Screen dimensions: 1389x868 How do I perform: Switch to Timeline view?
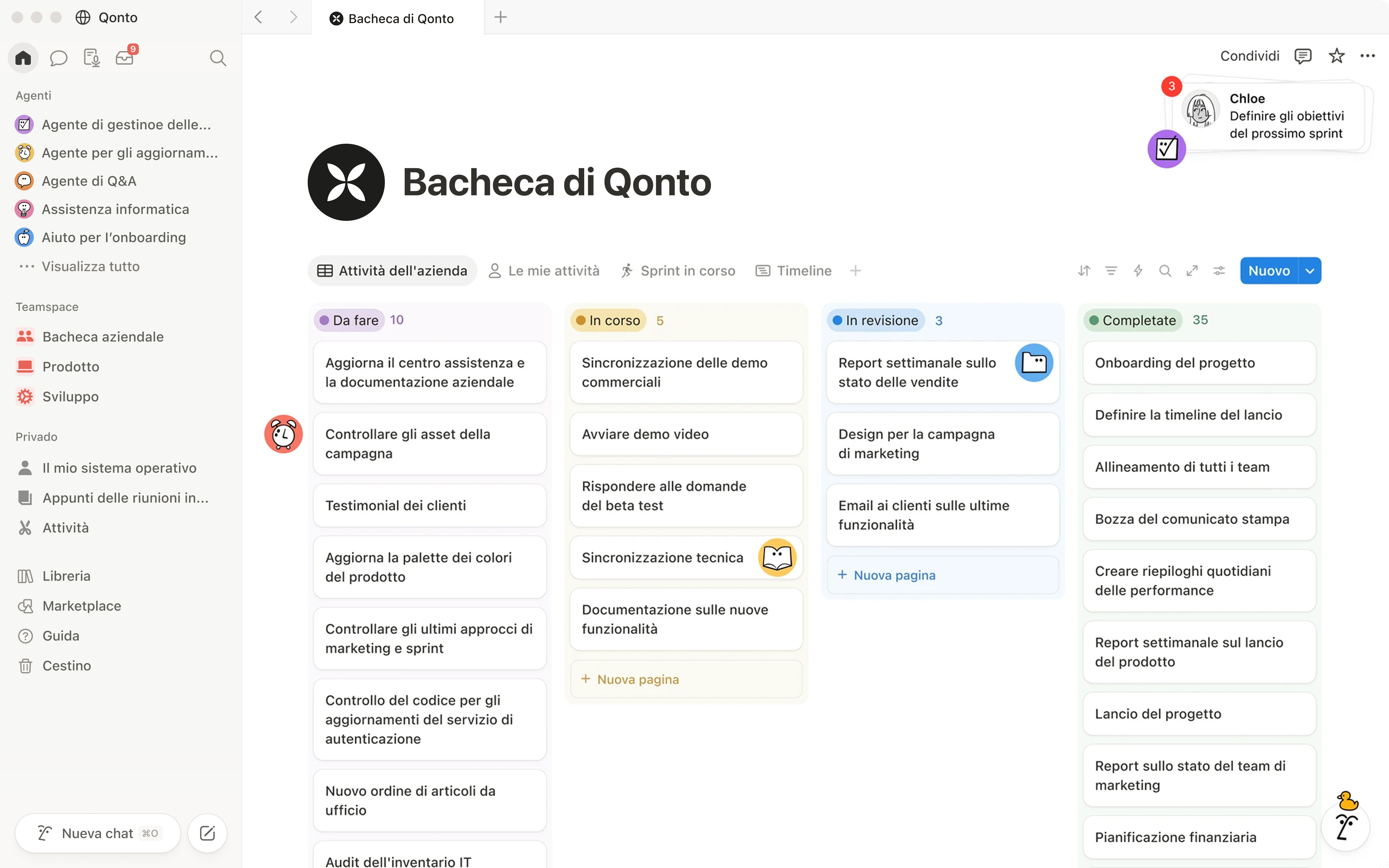[793, 271]
